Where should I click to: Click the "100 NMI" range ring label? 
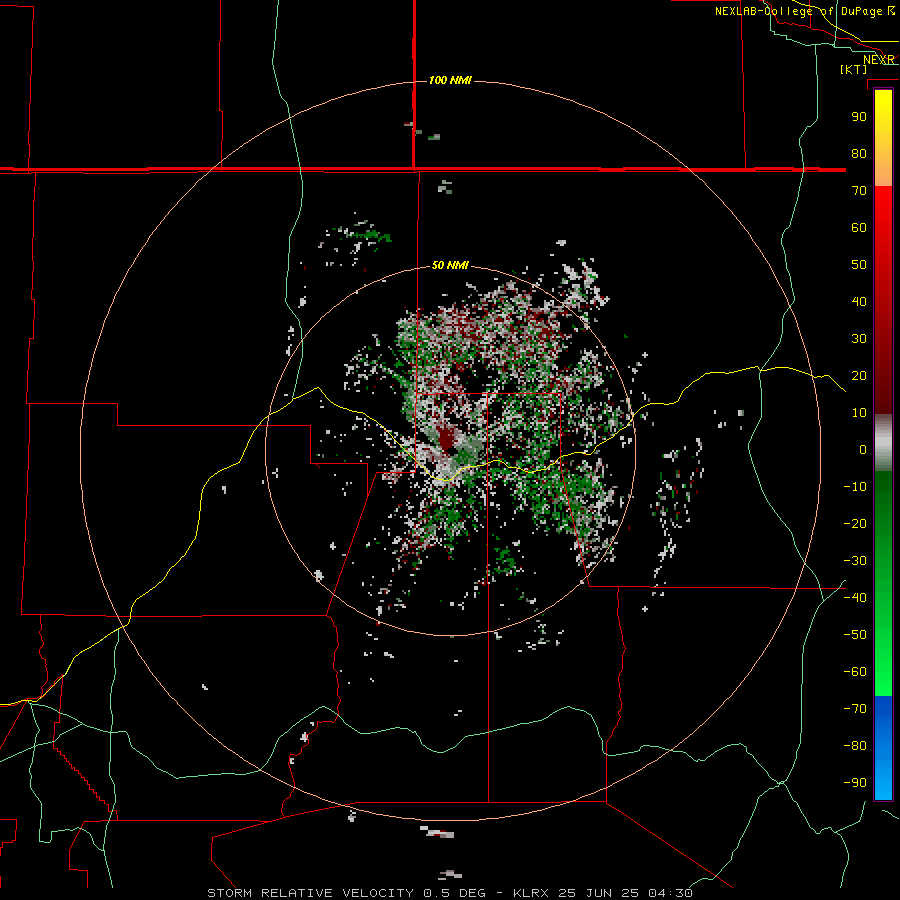[x=450, y=80]
